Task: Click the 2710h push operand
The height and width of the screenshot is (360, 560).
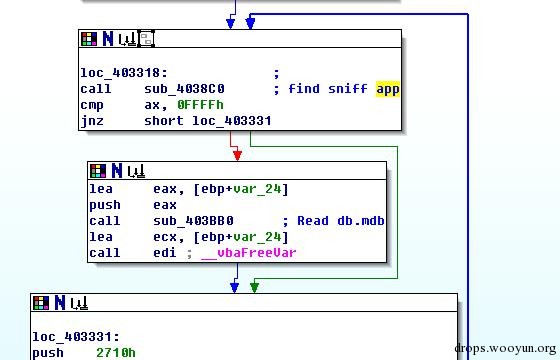Action: point(116,353)
